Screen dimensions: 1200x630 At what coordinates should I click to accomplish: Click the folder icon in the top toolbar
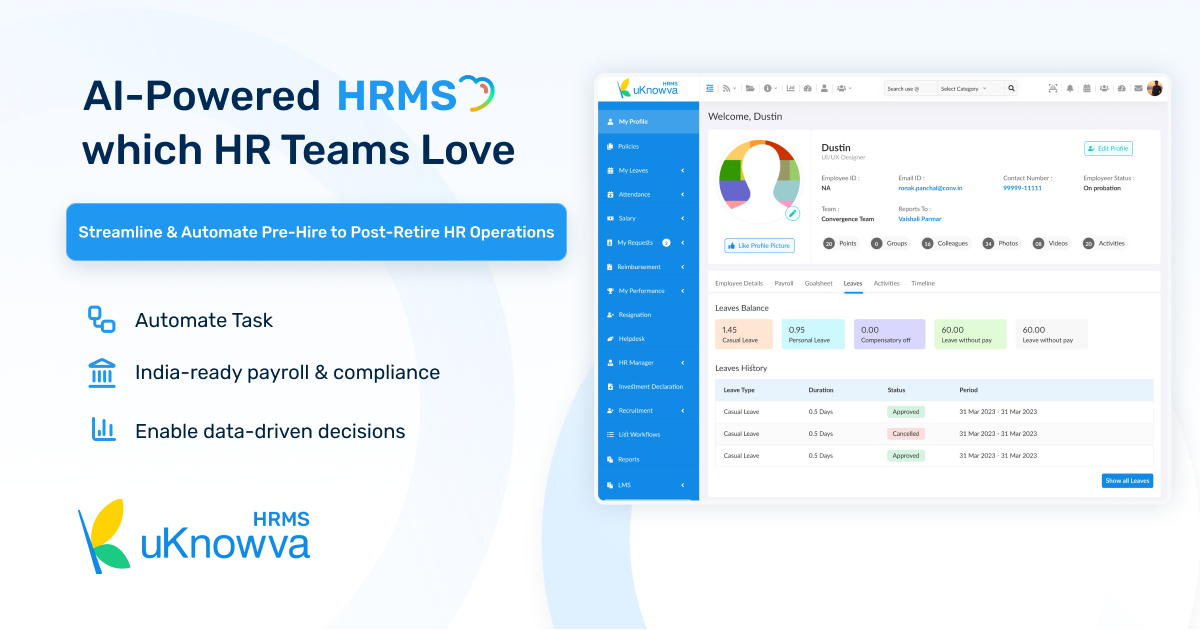tap(750, 88)
